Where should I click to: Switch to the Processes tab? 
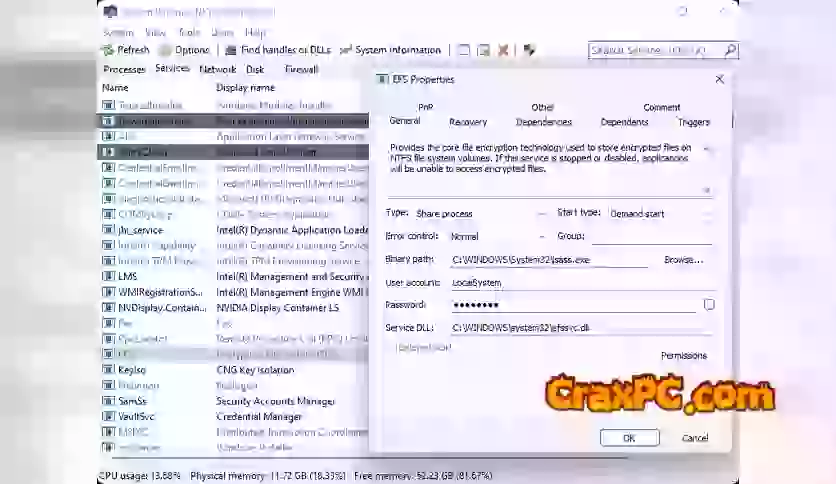click(x=124, y=69)
